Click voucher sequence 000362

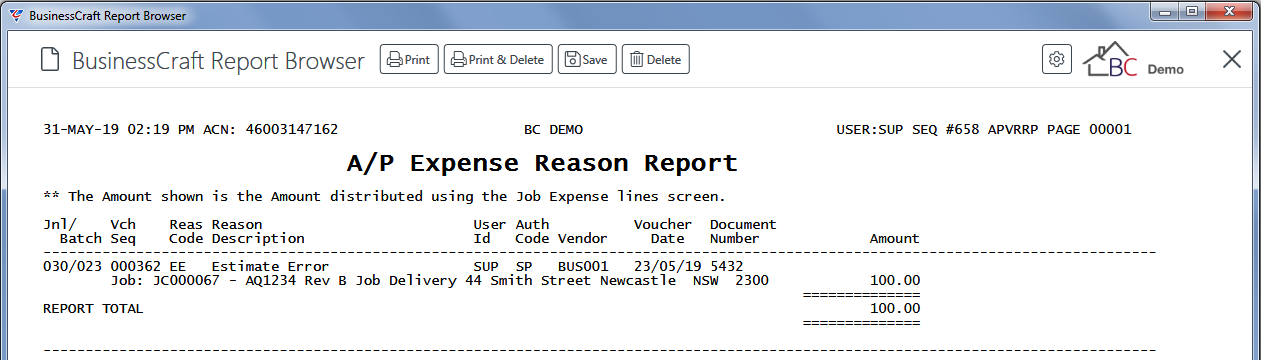[x=135, y=267]
